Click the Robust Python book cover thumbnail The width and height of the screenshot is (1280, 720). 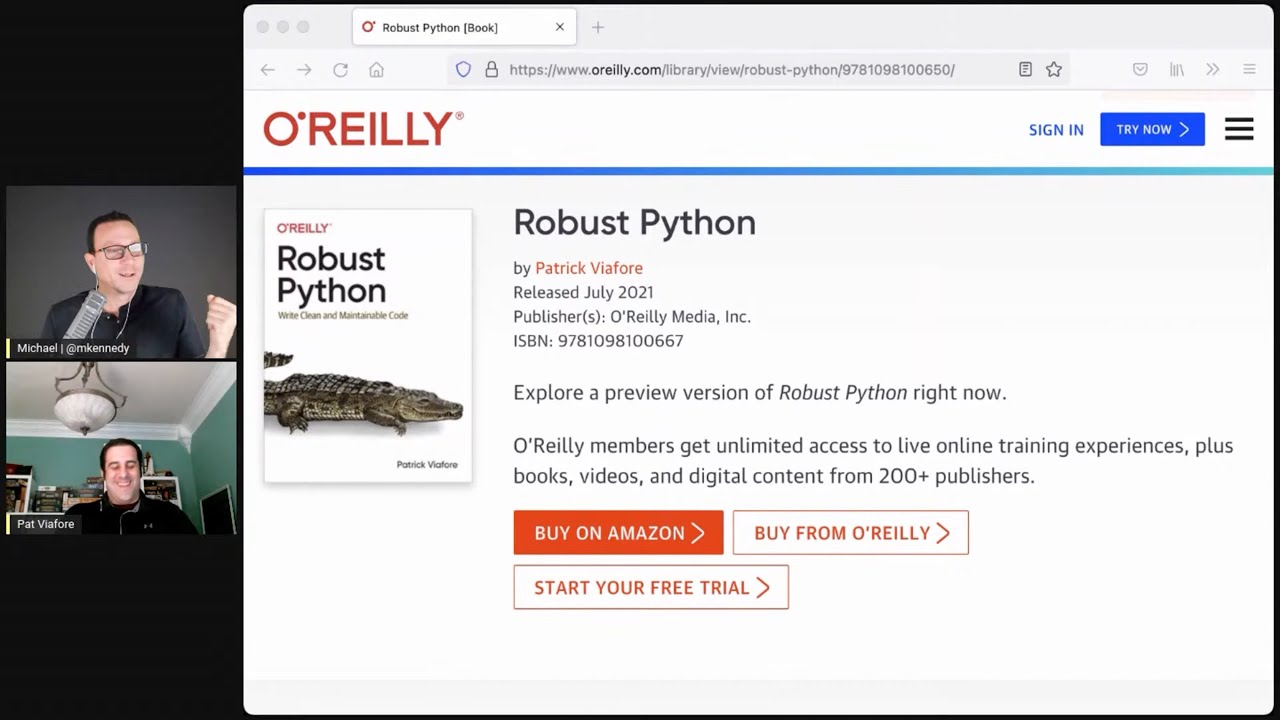click(368, 346)
